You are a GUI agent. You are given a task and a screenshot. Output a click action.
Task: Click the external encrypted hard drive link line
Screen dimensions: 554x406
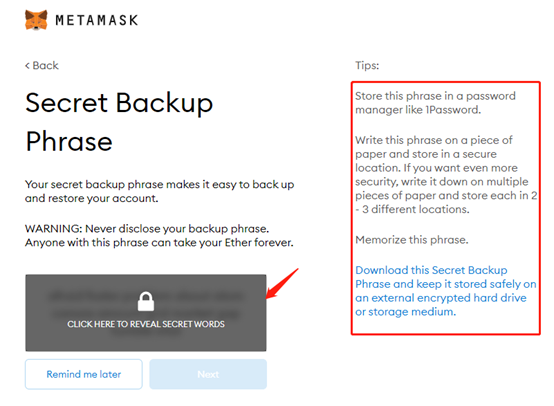(x=441, y=298)
